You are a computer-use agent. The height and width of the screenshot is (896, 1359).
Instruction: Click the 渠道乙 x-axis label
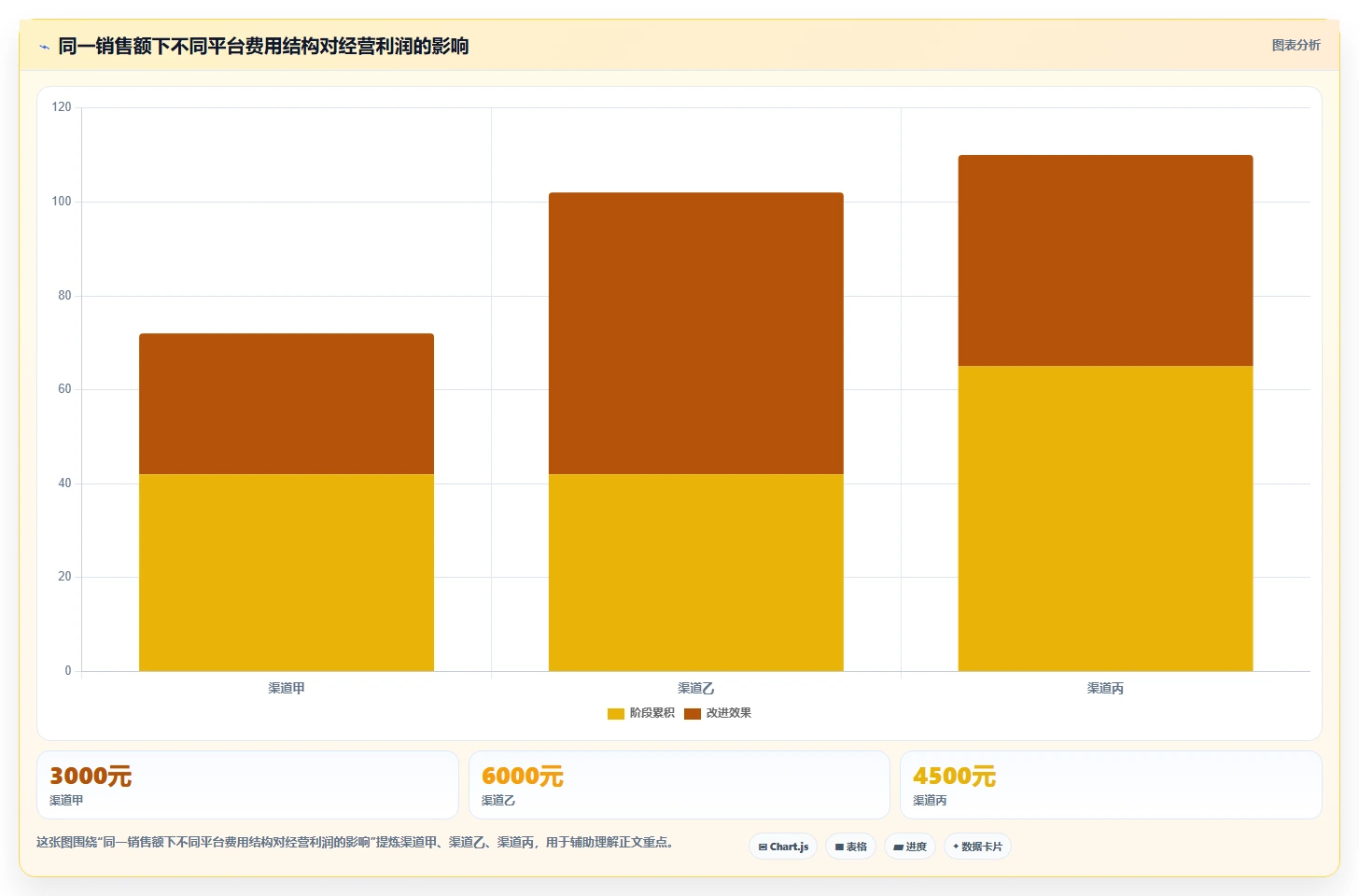pos(696,688)
